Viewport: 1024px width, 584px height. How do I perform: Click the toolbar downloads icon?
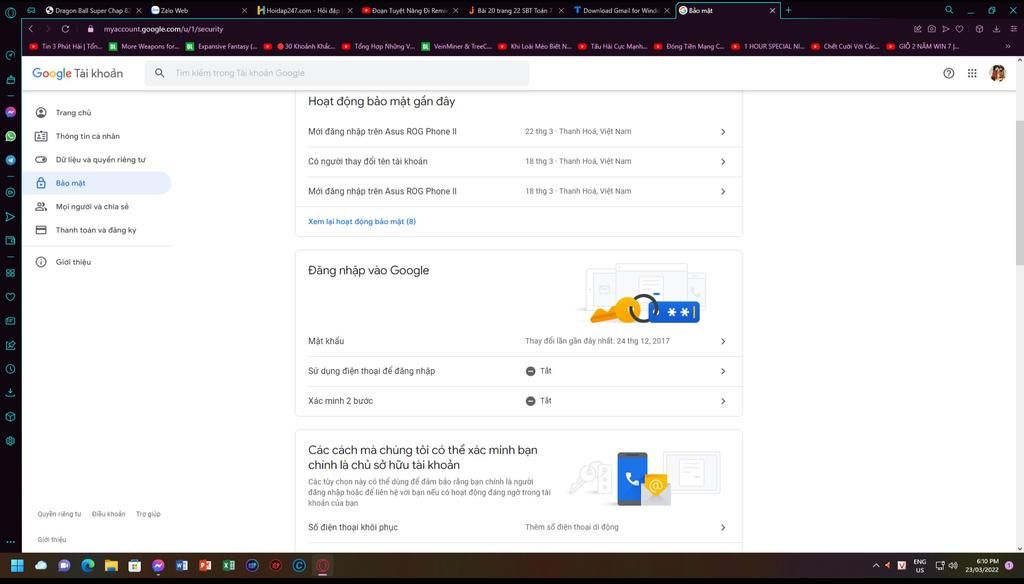tap(996, 29)
